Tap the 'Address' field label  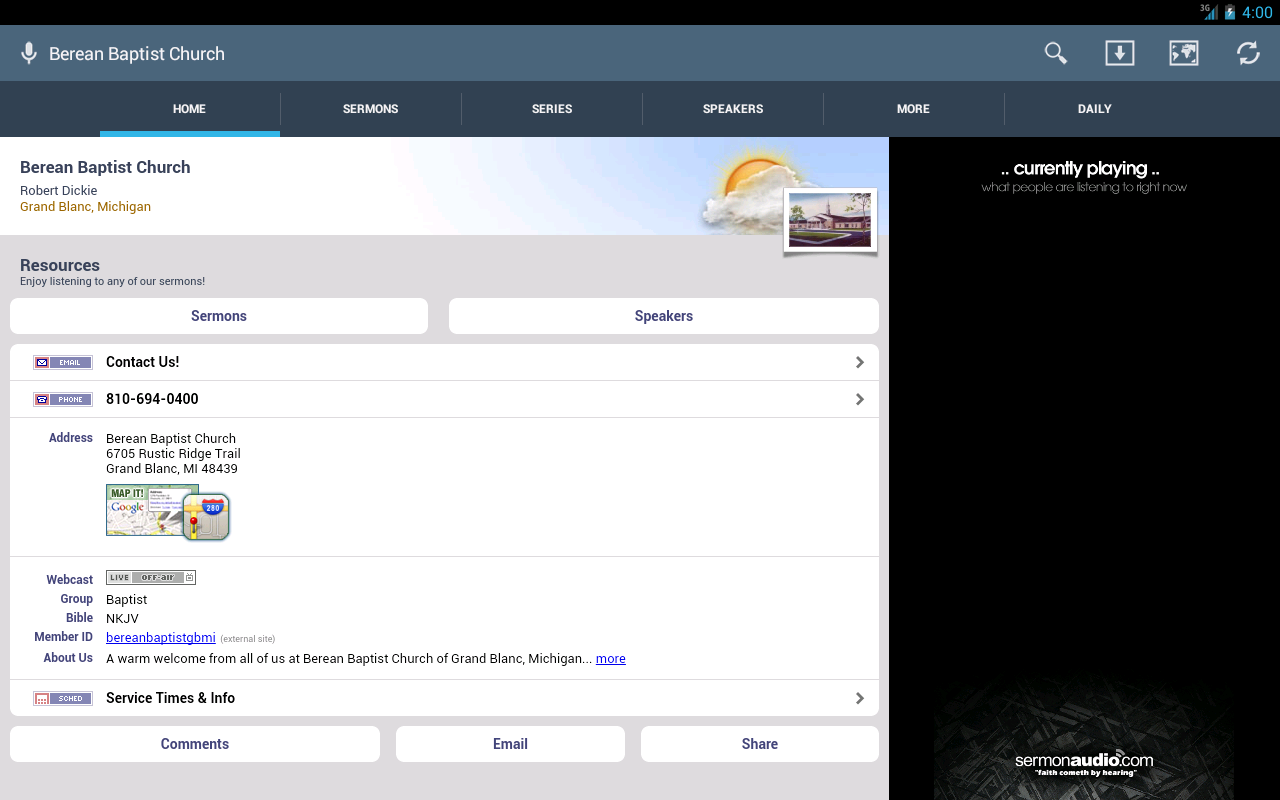click(x=71, y=438)
